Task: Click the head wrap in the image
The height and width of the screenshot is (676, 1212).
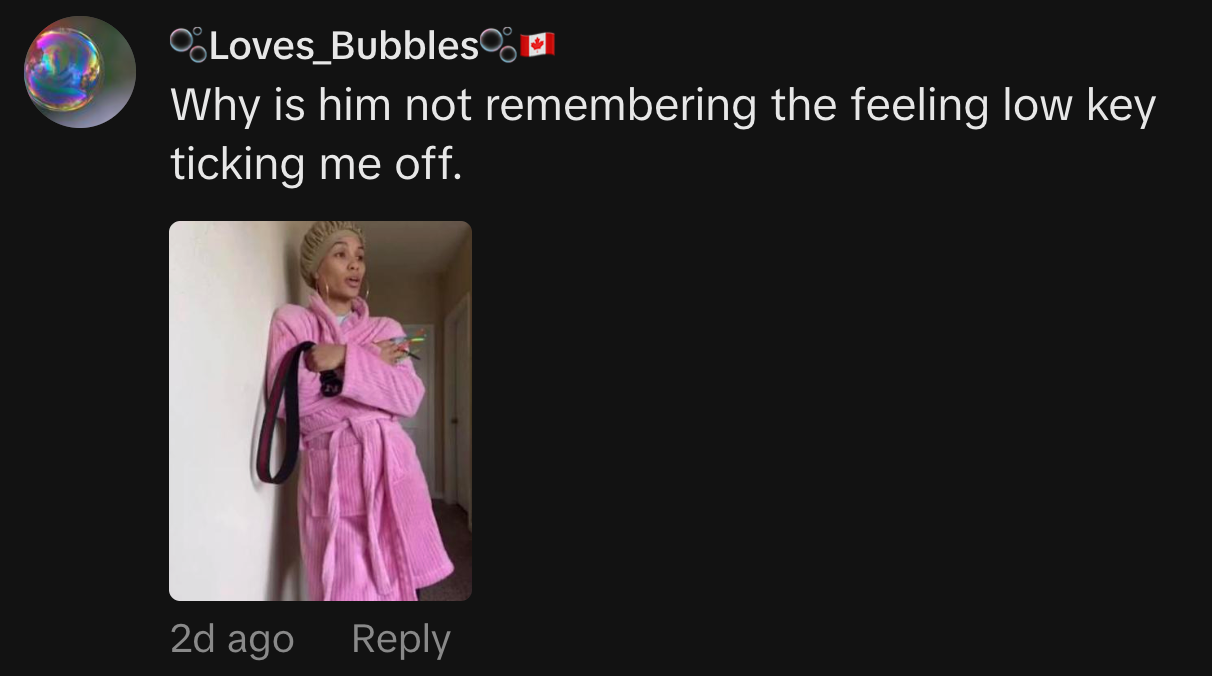Action: pyautogui.click(x=332, y=251)
